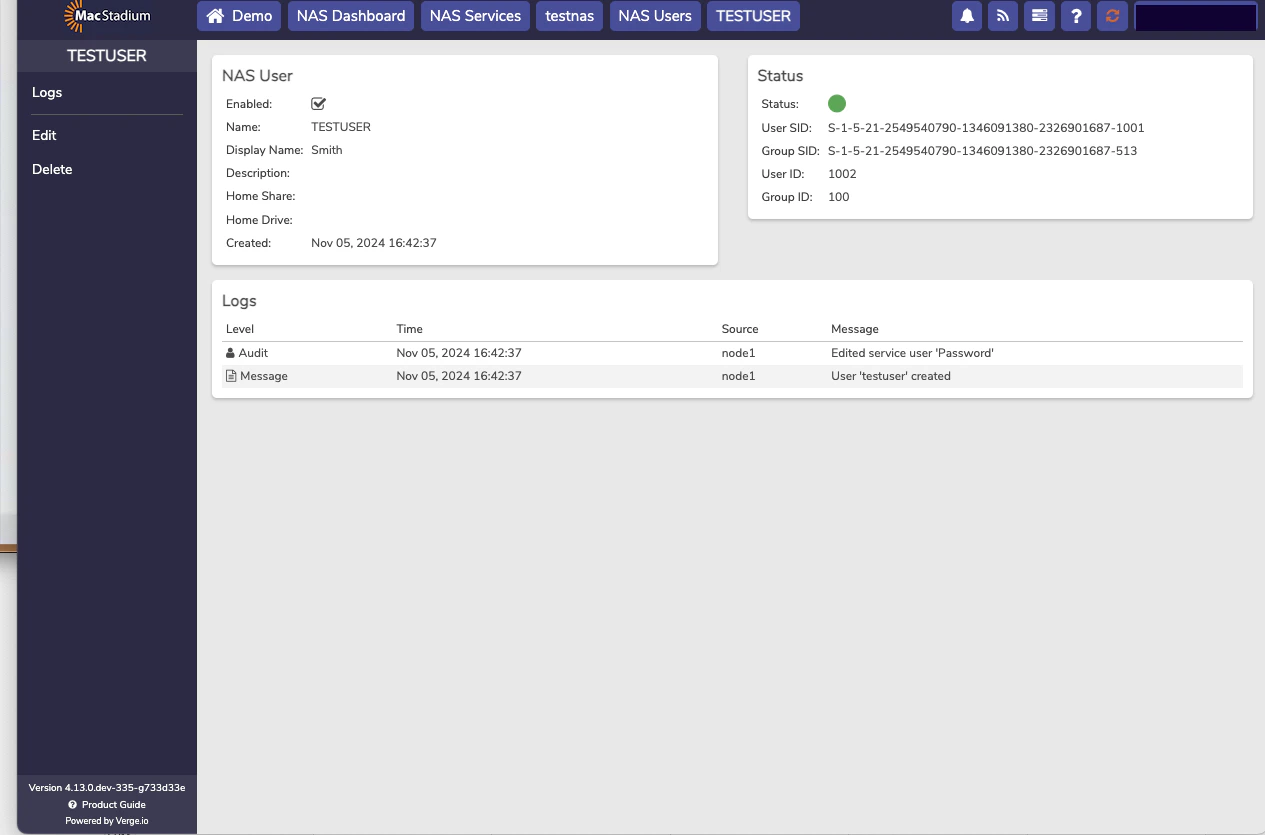
Task: Click the green status indicator
Action: coord(837,103)
